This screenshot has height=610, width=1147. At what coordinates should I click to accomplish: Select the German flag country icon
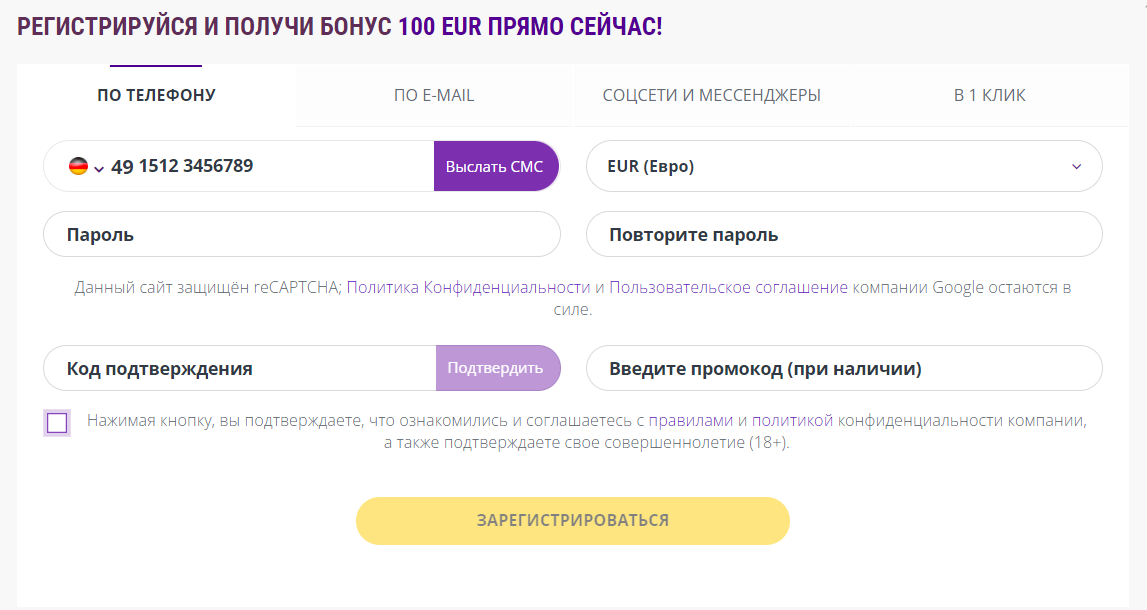[78, 166]
